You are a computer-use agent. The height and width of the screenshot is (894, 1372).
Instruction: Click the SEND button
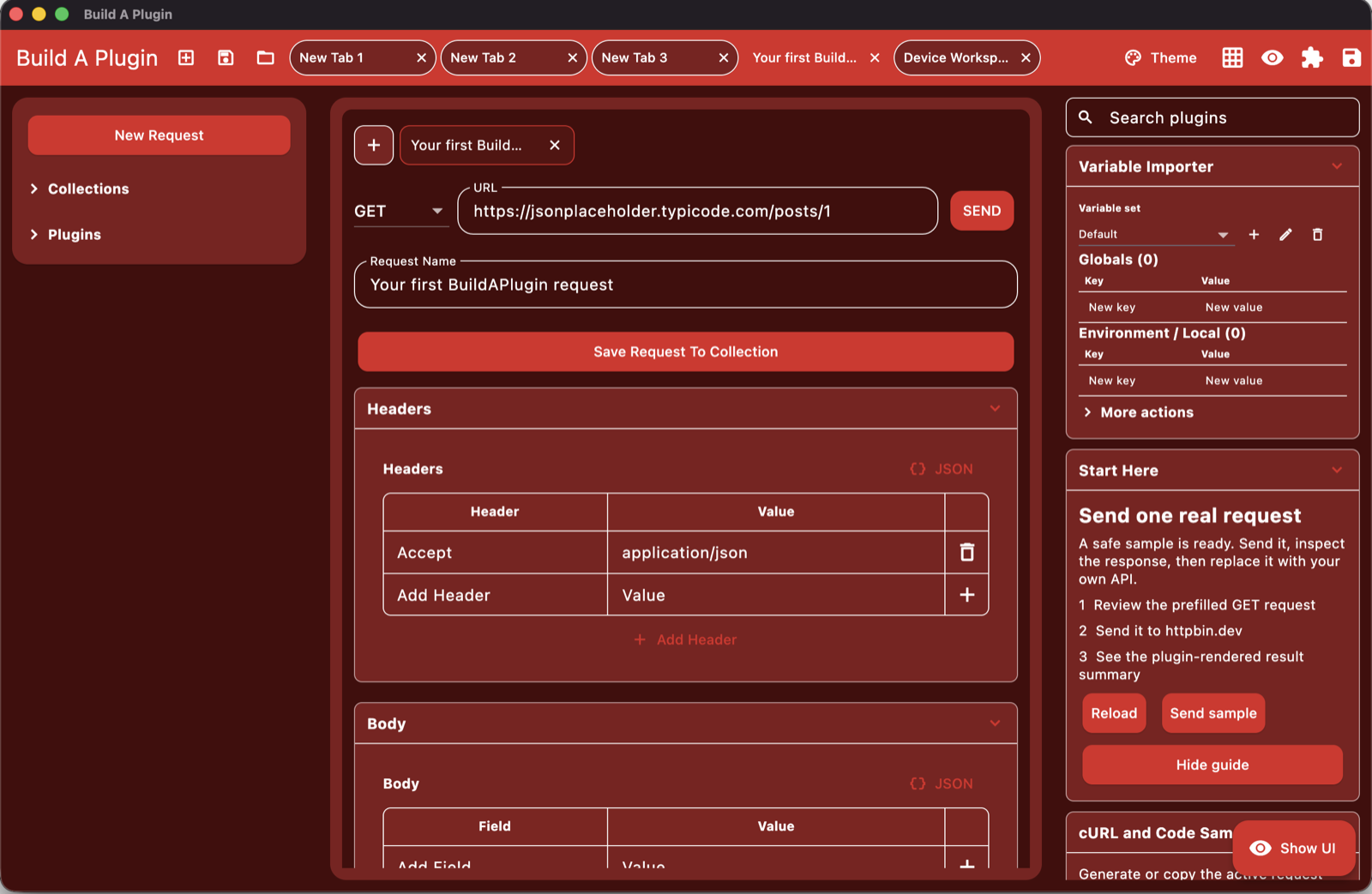click(982, 211)
